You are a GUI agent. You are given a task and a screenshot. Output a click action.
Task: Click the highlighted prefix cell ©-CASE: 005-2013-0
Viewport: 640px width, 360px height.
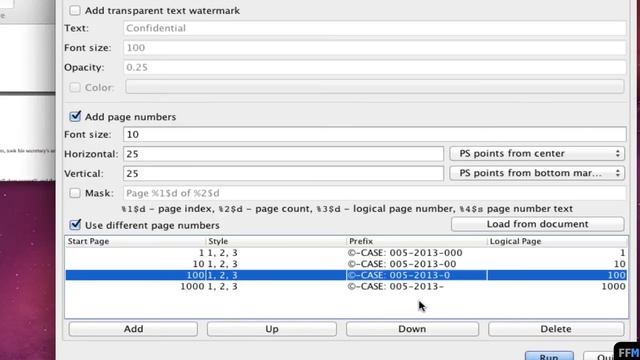point(417,275)
